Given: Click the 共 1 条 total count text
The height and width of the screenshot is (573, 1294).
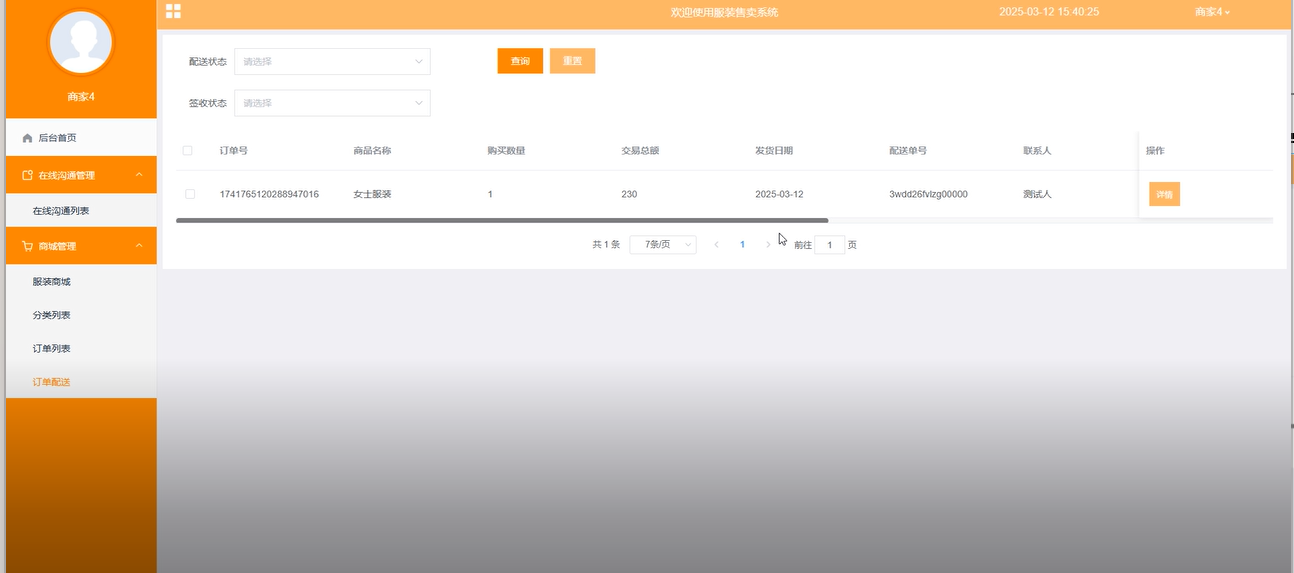Looking at the screenshot, I should (606, 244).
